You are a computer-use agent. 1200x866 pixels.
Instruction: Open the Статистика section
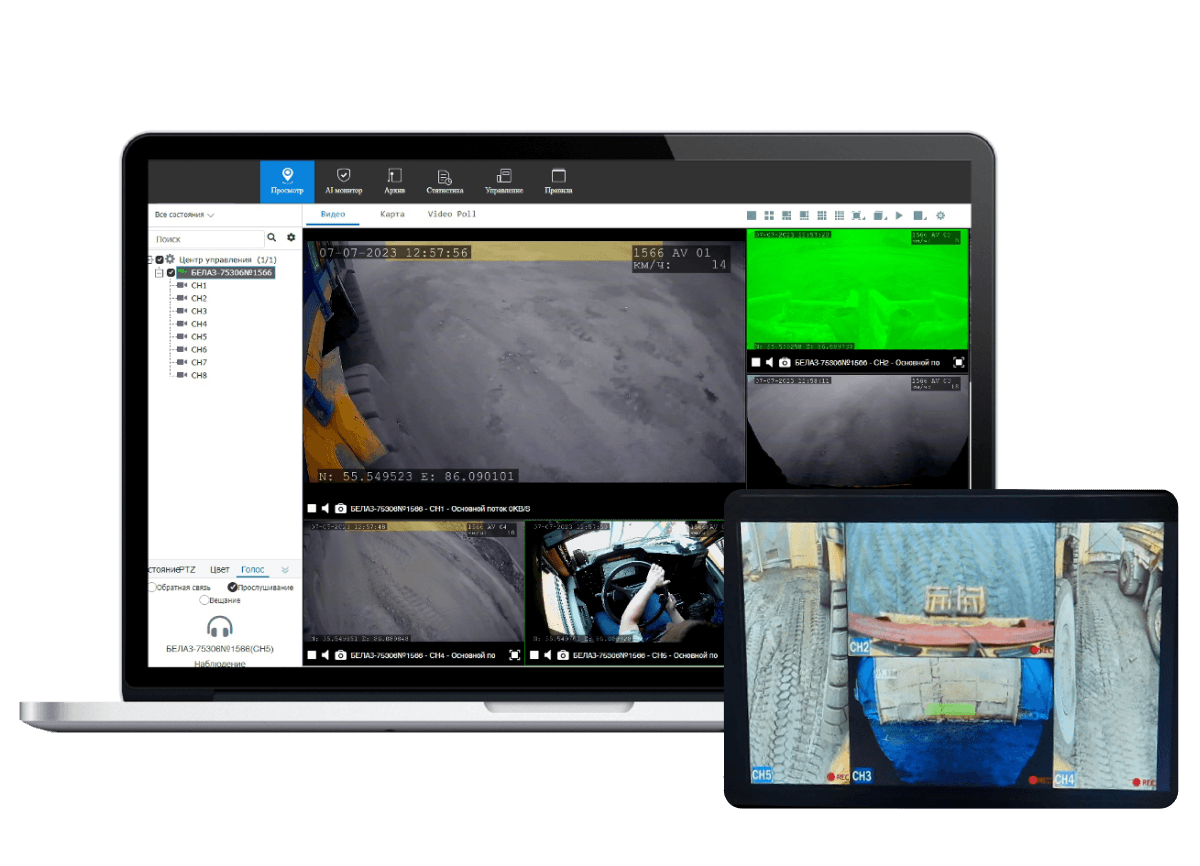(x=444, y=180)
